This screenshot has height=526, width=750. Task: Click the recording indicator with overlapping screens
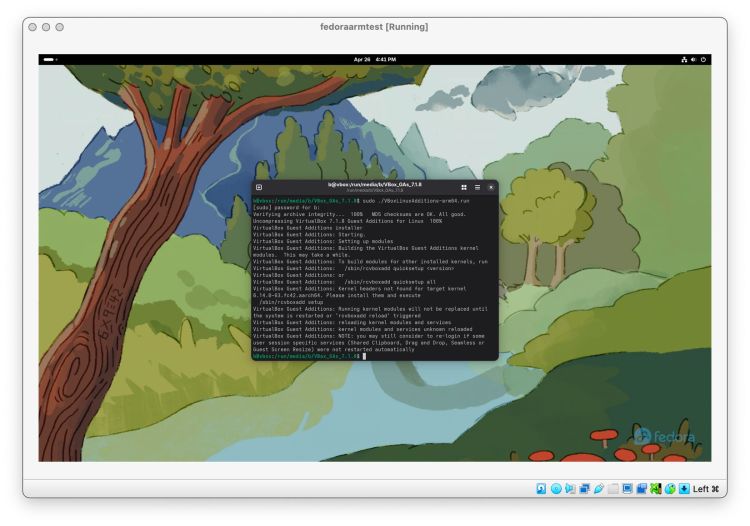click(642, 488)
